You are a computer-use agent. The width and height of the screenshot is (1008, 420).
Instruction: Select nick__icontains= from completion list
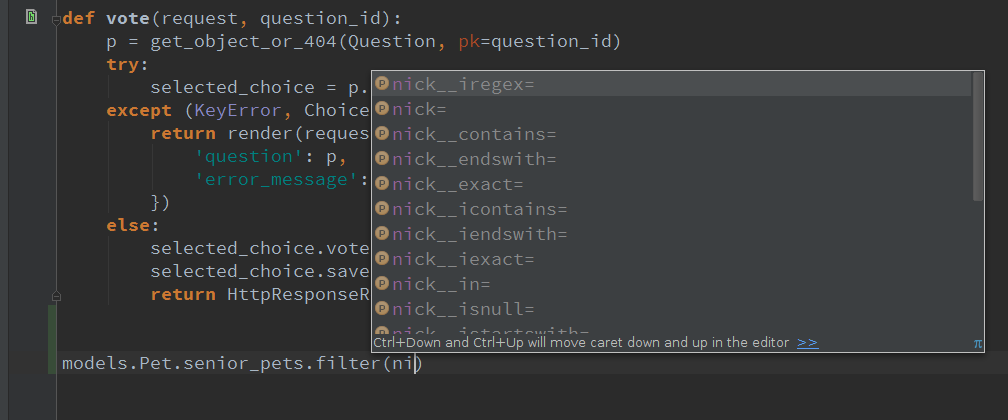coord(672,209)
